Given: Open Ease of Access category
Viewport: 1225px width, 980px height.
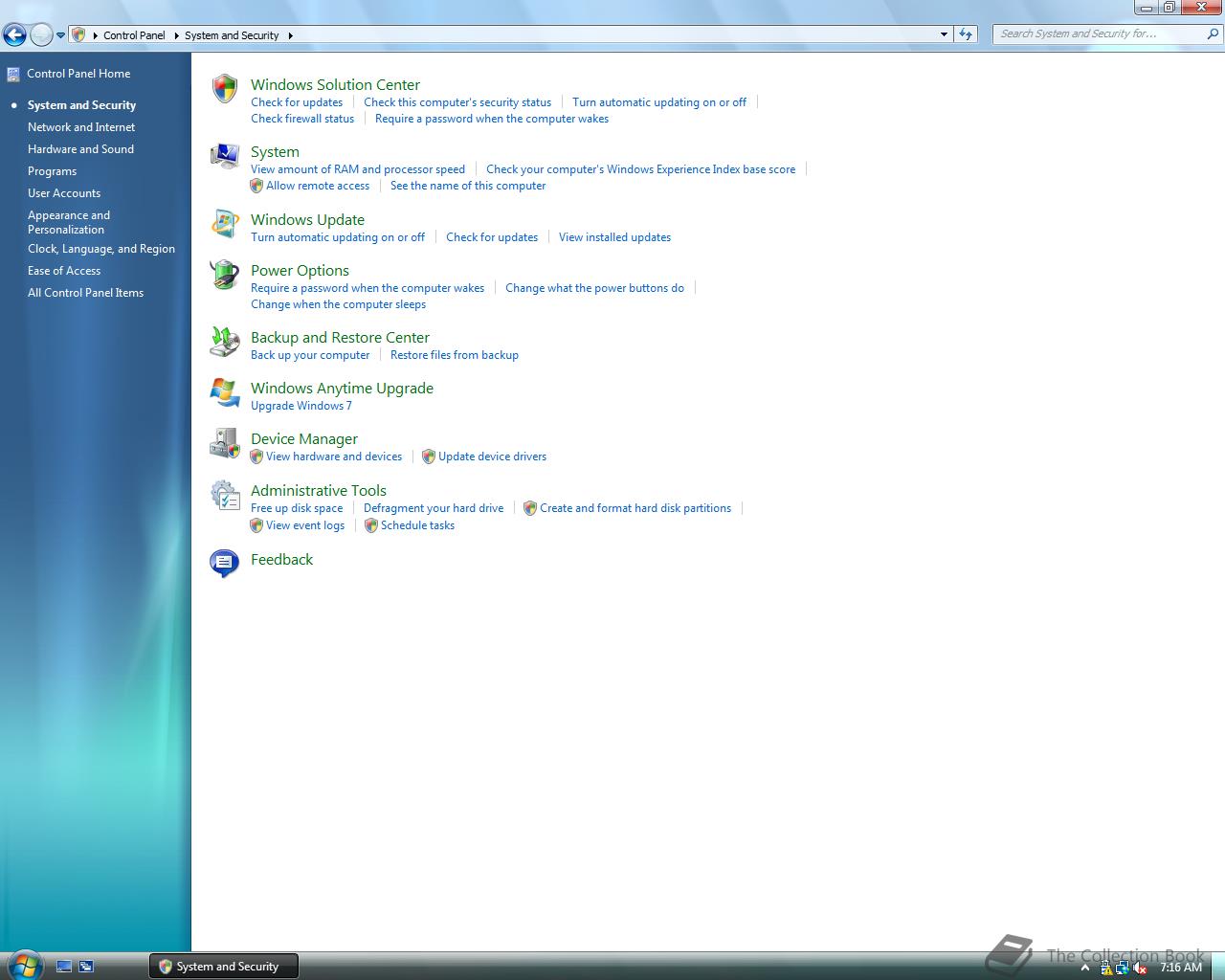Looking at the screenshot, I should pos(64,271).
